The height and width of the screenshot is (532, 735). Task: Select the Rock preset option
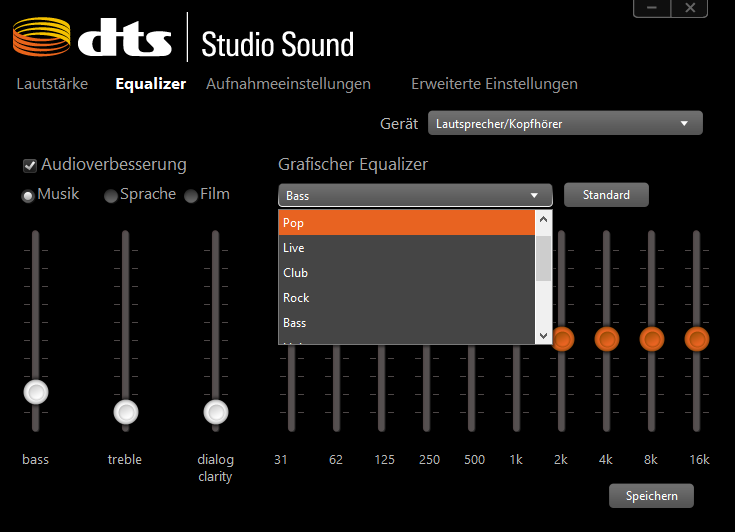click(407, 298)
